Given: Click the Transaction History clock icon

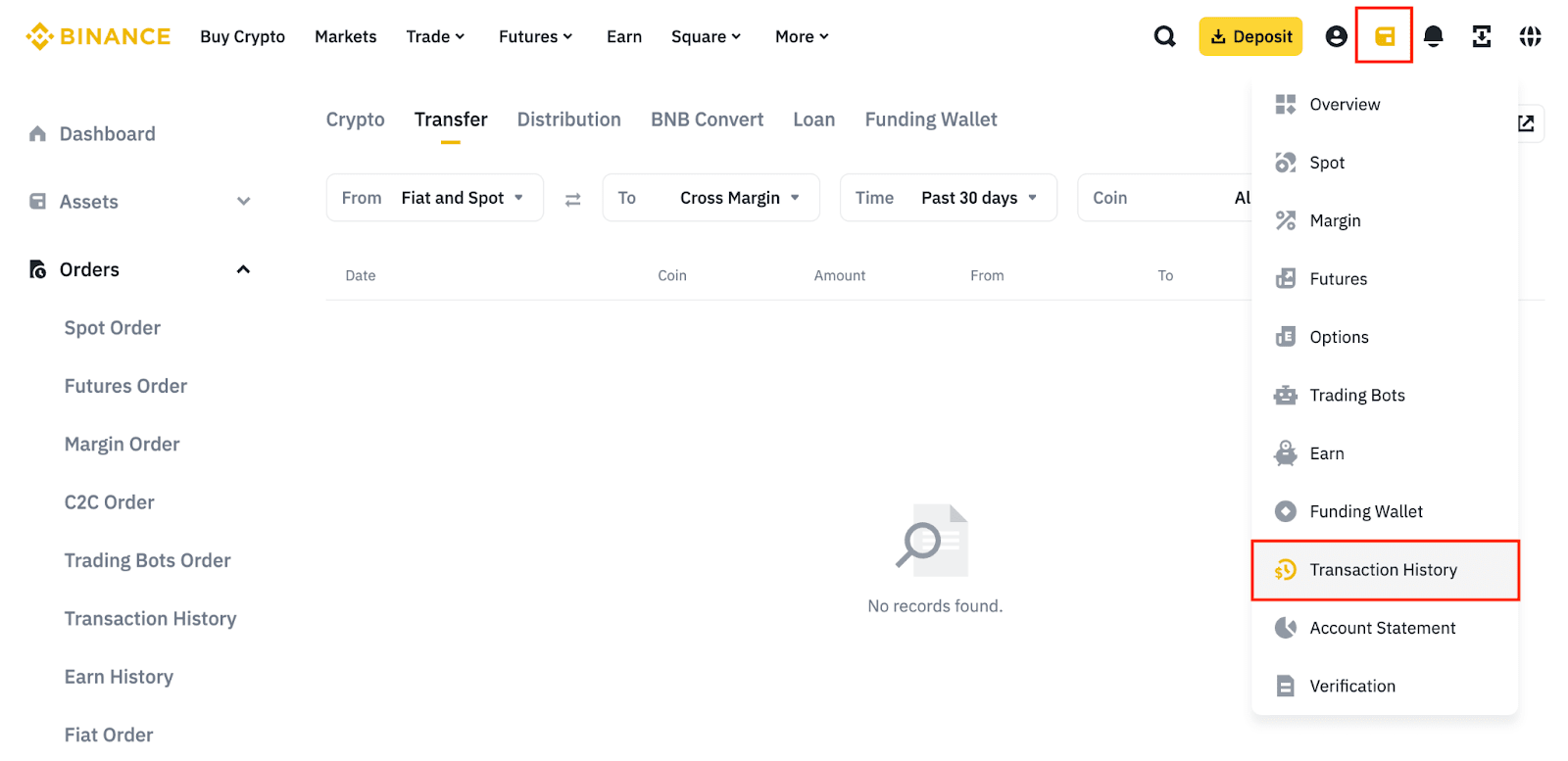Looking at the screenshot, I should click(x=1285, y=569).
